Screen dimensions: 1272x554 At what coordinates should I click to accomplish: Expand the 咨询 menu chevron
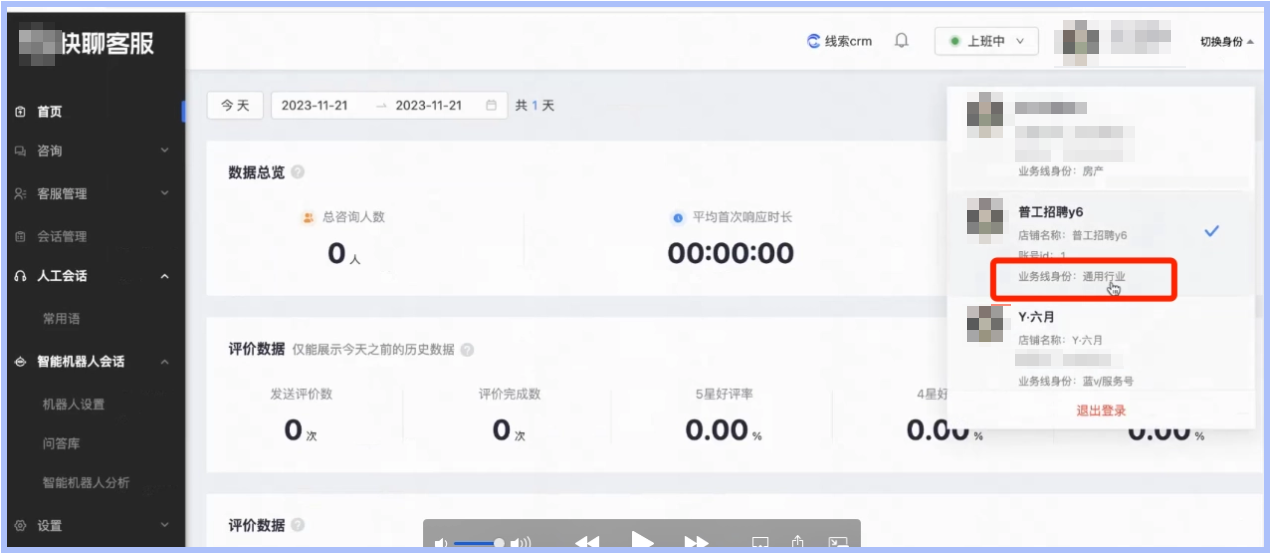point(165,151)
